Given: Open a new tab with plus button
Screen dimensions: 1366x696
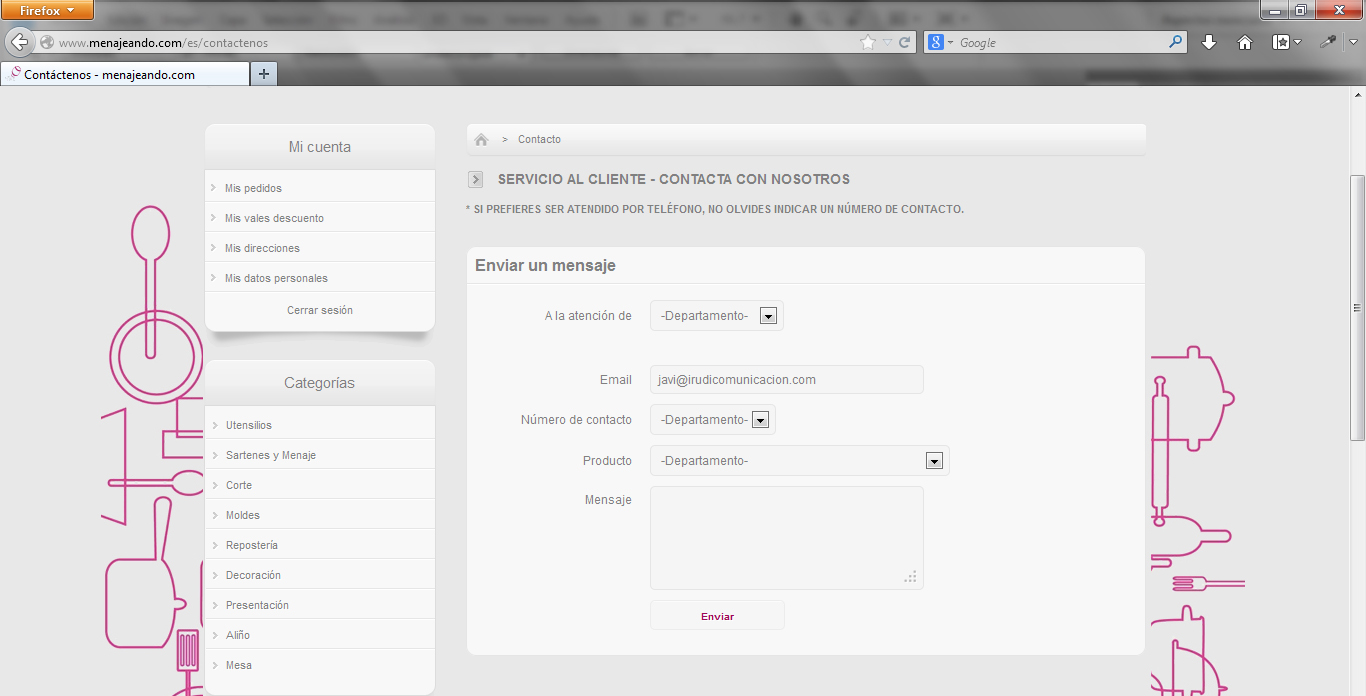Looking at the screenshot, I should 264,74.
